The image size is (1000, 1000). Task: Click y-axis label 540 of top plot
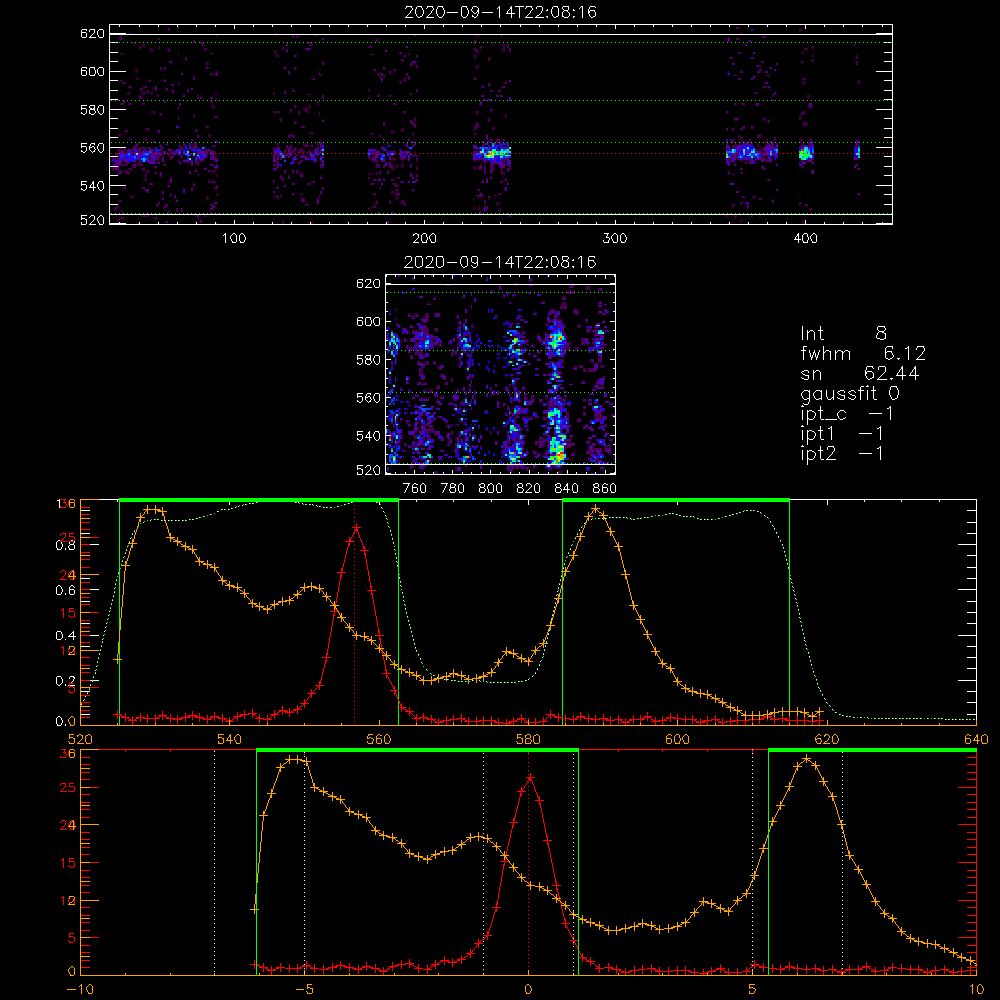click(92, 186)
